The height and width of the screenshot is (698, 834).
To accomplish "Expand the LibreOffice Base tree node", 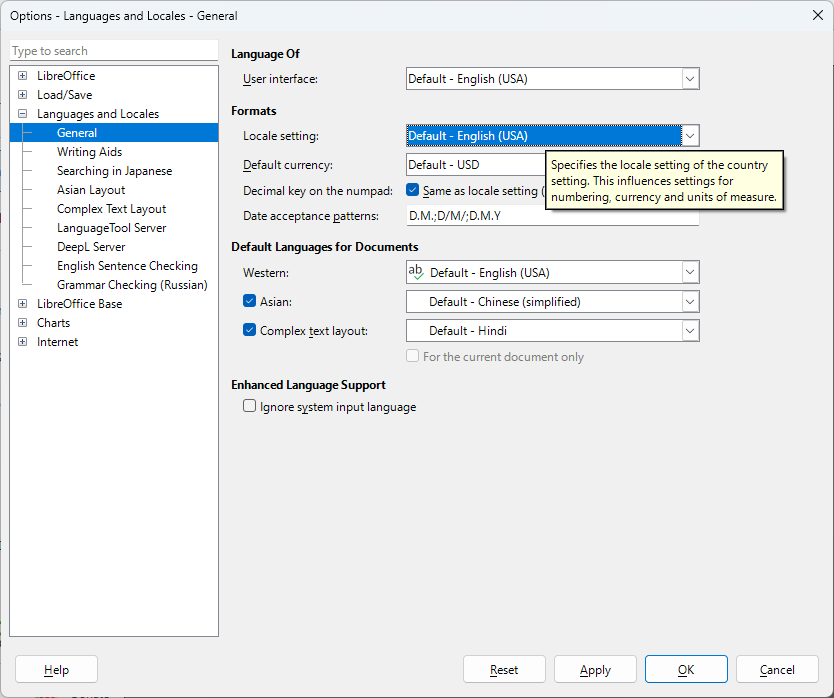I will (x=22, y=304).
